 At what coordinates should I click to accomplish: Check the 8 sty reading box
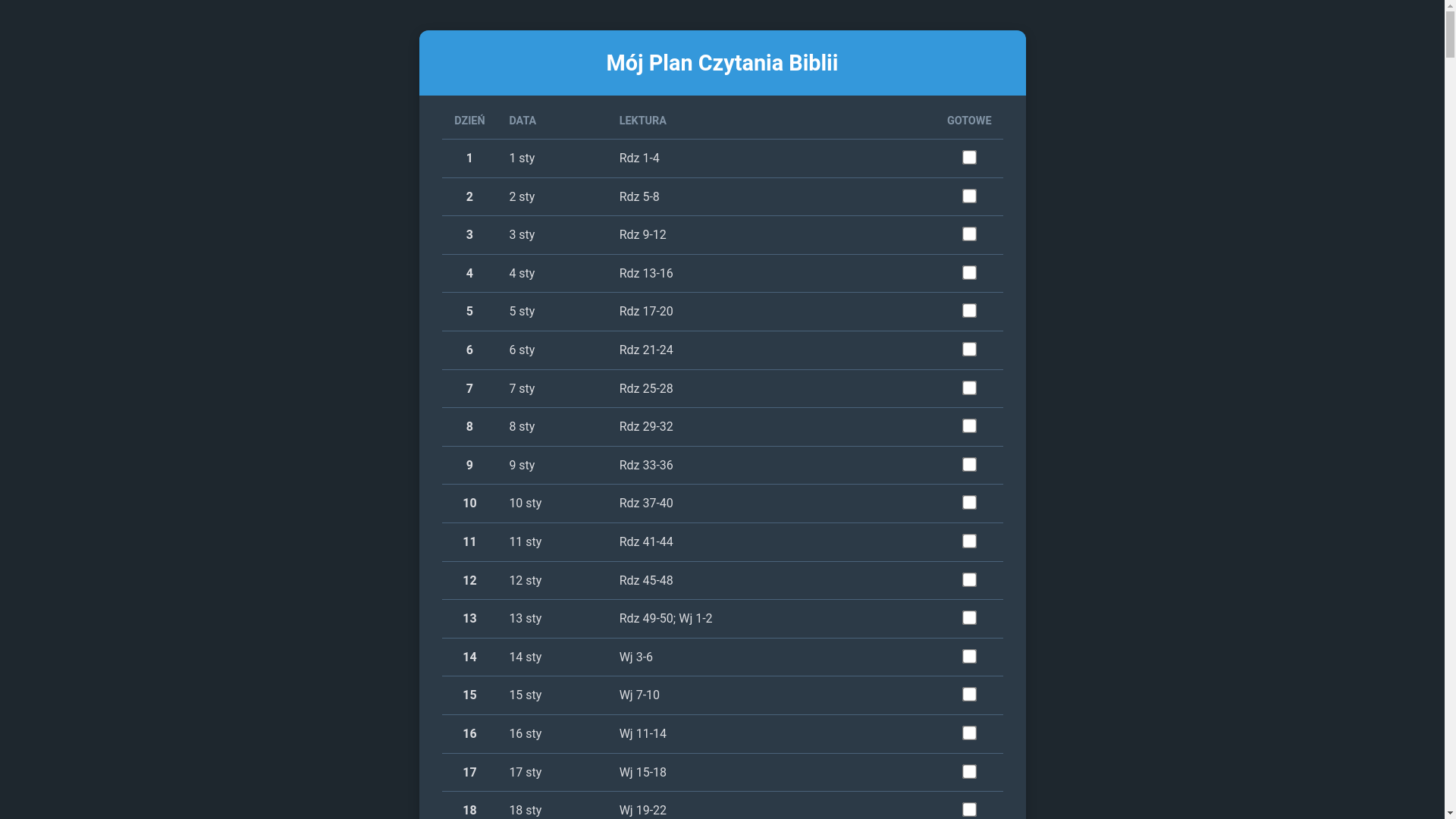point(969,426)
